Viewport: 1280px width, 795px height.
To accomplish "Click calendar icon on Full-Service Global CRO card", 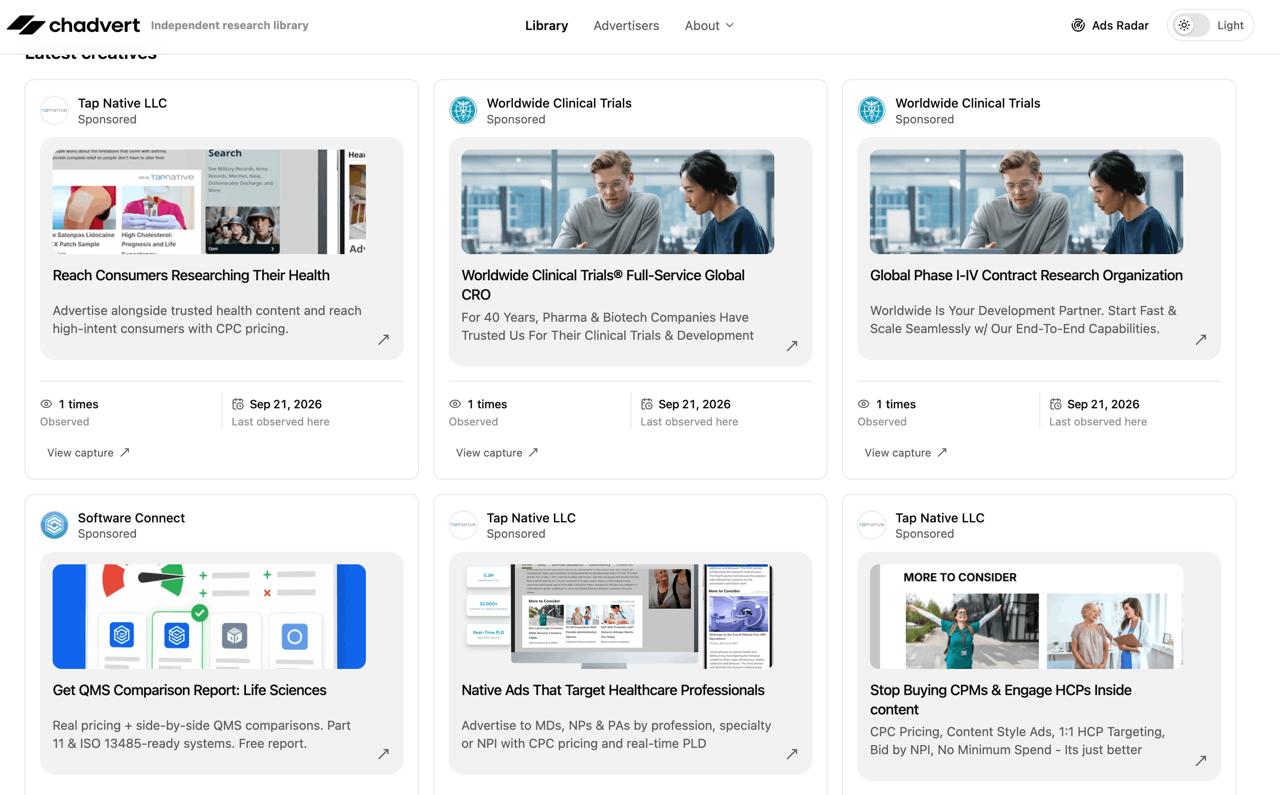I will tap(646, 404).
